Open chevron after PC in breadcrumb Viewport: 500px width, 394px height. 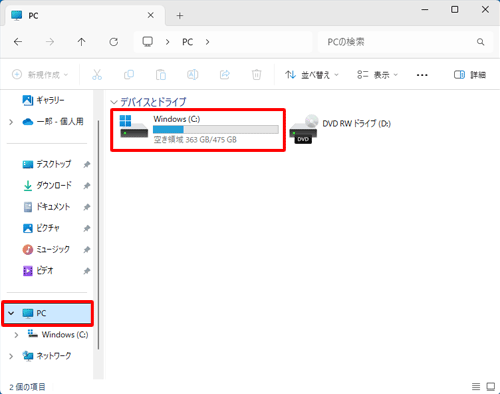coord(207,42)
